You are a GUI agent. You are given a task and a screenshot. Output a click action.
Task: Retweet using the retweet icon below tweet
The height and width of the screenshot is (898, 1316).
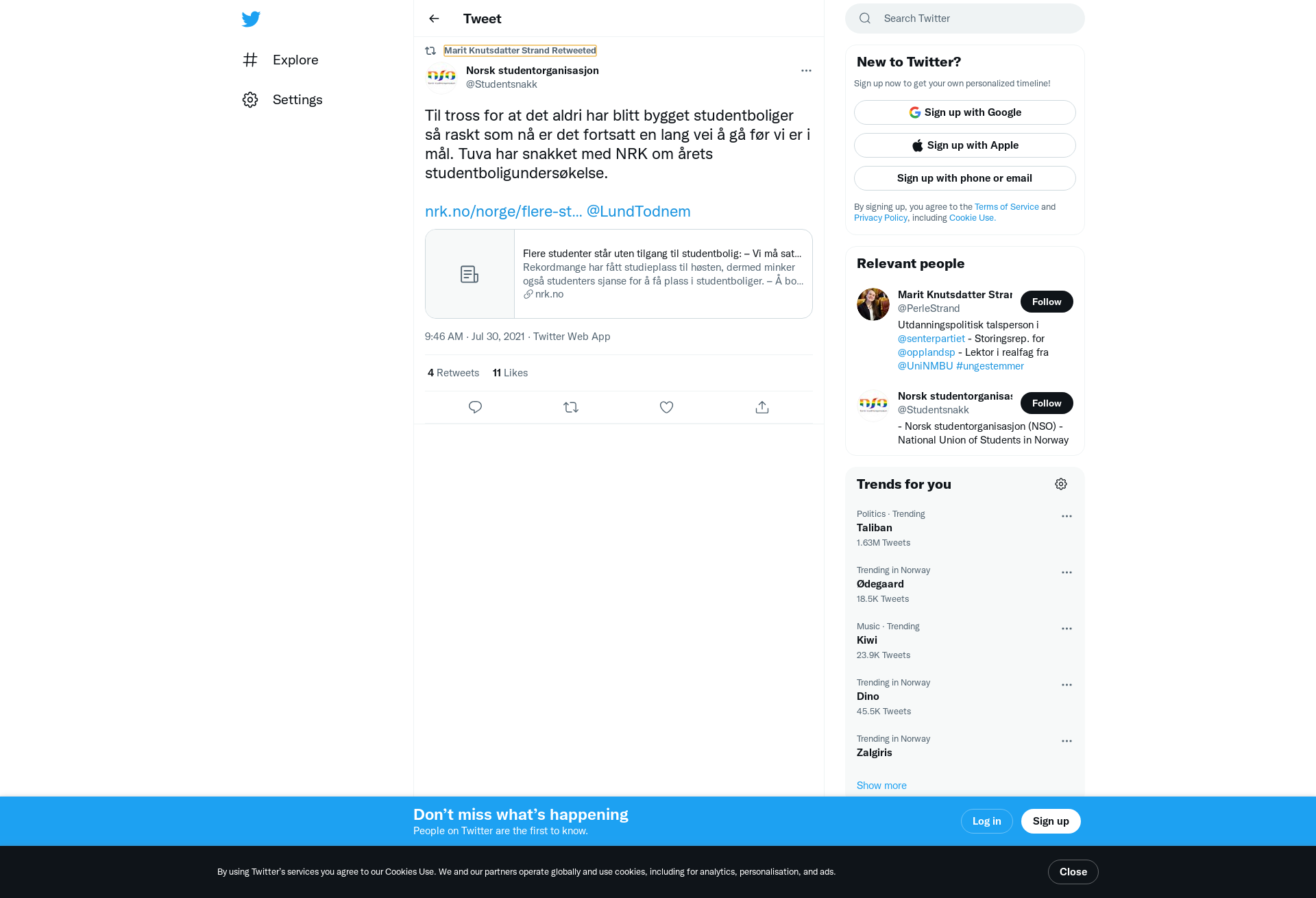click(x=571, y=407)
